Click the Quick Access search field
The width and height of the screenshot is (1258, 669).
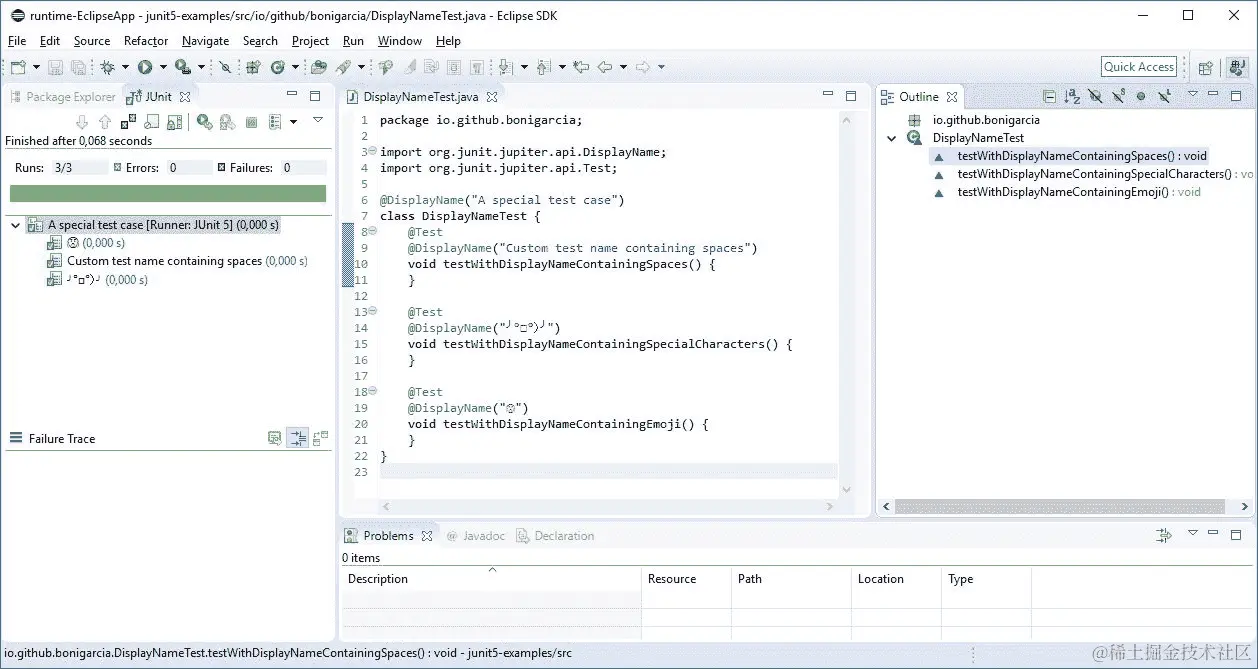point(1139,67)
